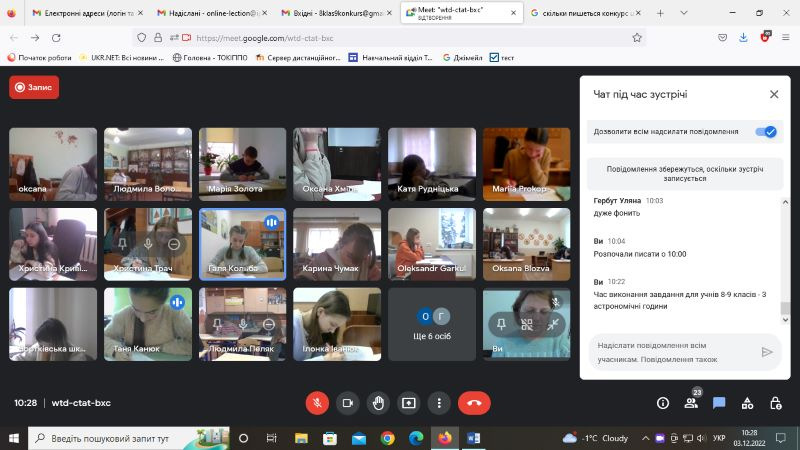Open Task View on the taskbar
The width and height of the screenshot is (800, 450).
[271, 438]
